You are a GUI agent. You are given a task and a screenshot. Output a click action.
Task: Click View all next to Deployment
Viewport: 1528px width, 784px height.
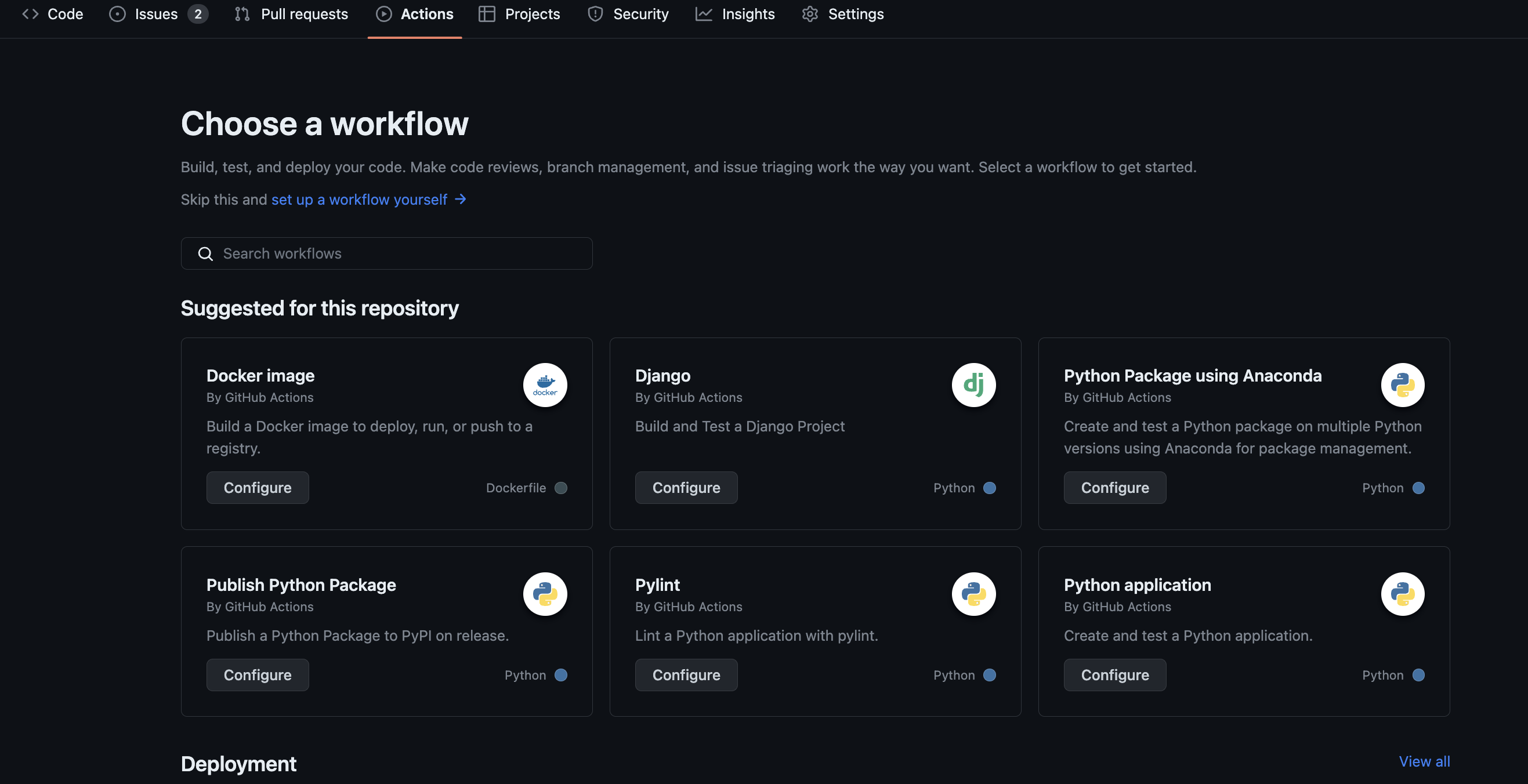click(1424, 761)
